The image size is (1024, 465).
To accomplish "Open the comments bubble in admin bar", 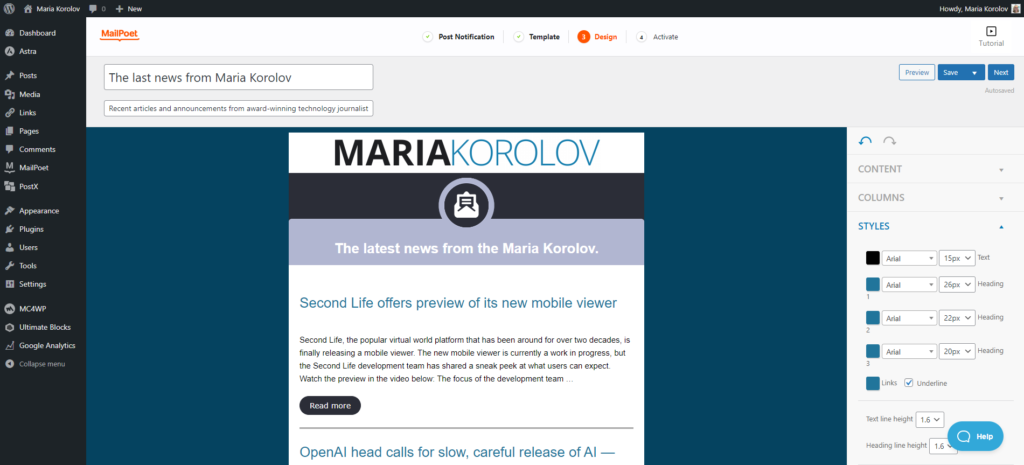I will tap(93, 9).
